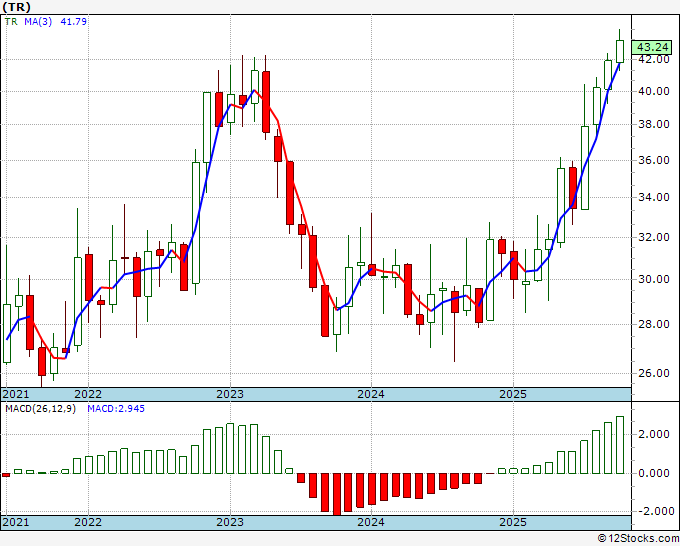Click the 40.00 price axis label
This screenshot has height=546, width=680.
[654, 91]
